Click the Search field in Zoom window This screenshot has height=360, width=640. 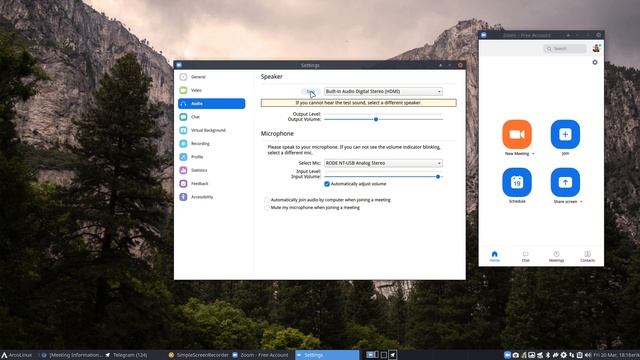(x=565, y=49)
